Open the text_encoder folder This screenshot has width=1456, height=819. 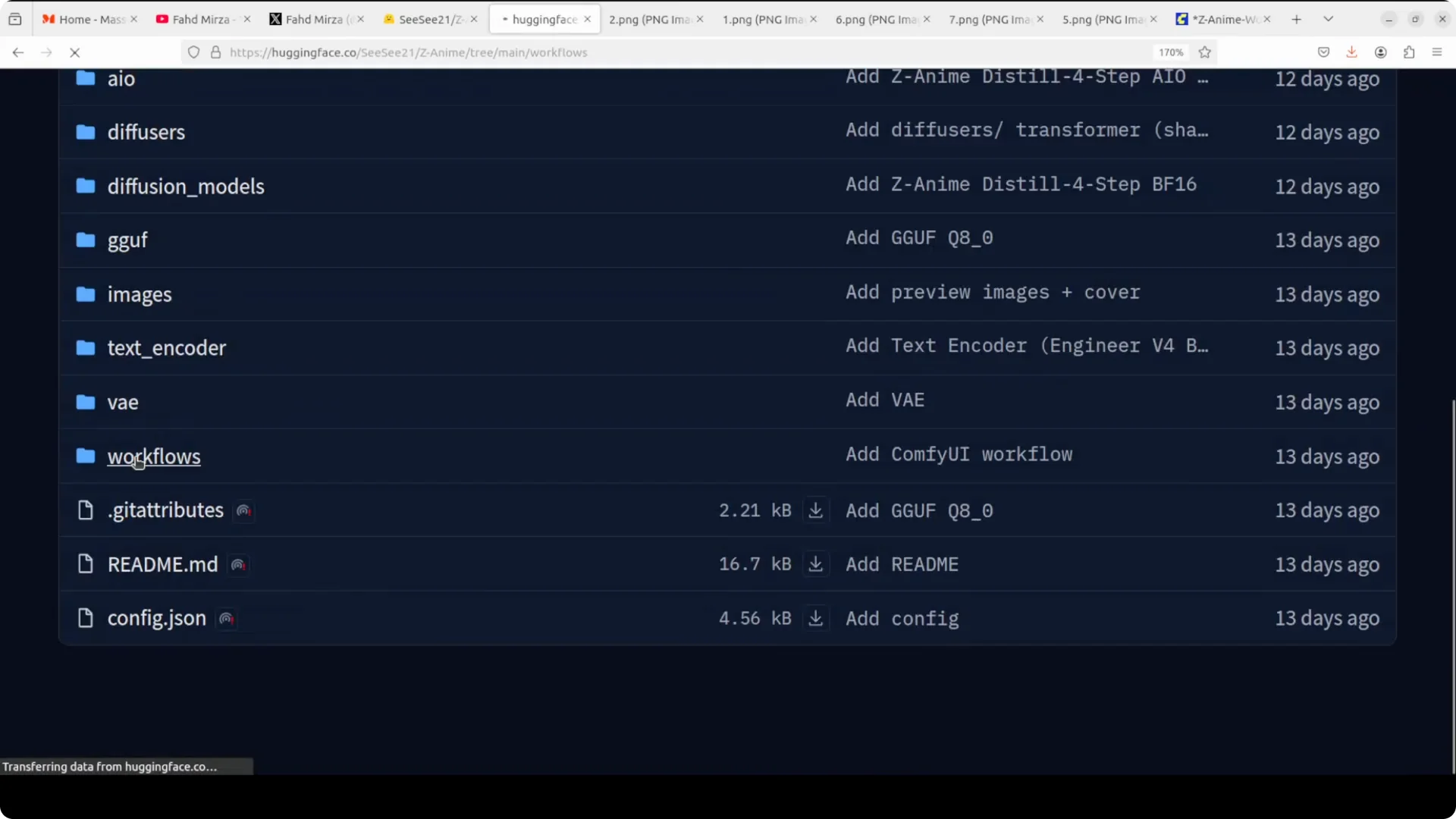(167, 348)
